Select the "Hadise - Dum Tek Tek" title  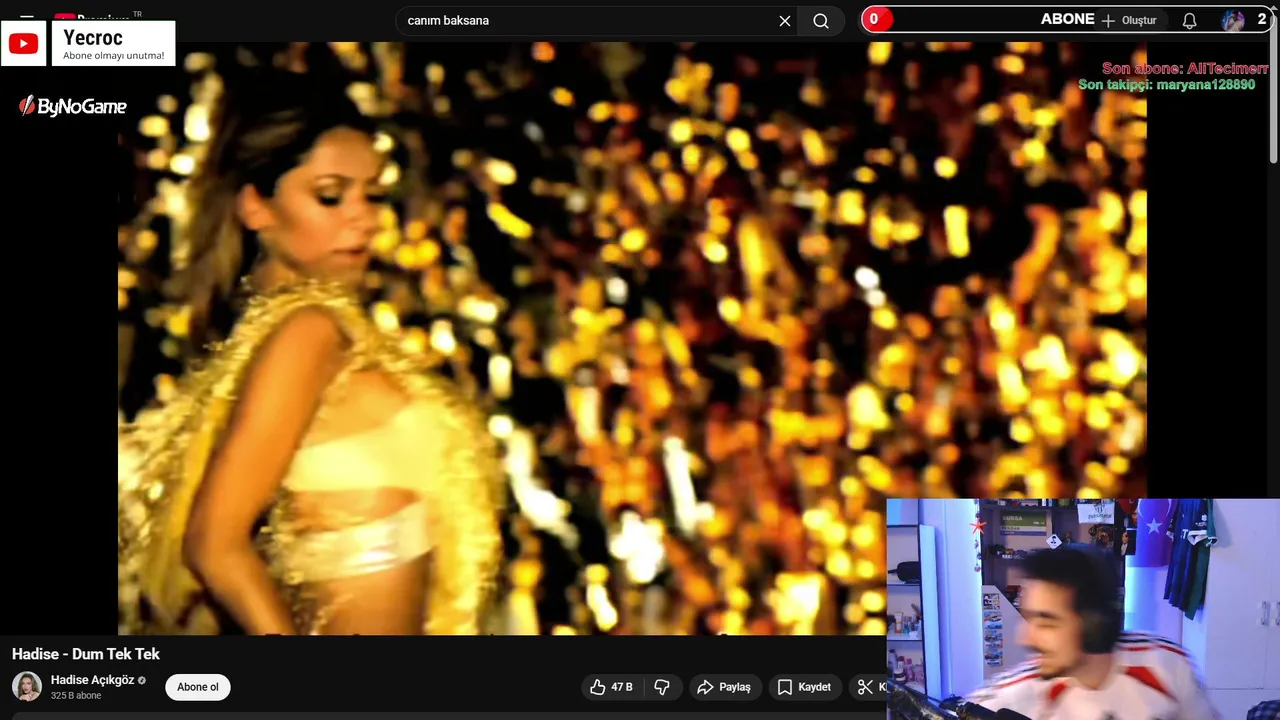point(86,654)
